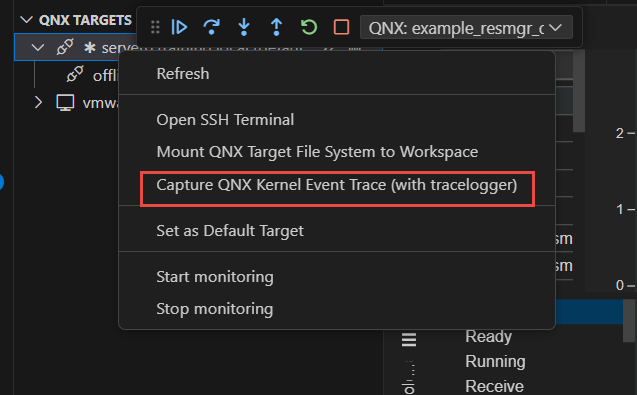This screenshot has height=395, width=637.
Task: Select Mount QNX Target File System to Workspace
Action: point(317,152)
